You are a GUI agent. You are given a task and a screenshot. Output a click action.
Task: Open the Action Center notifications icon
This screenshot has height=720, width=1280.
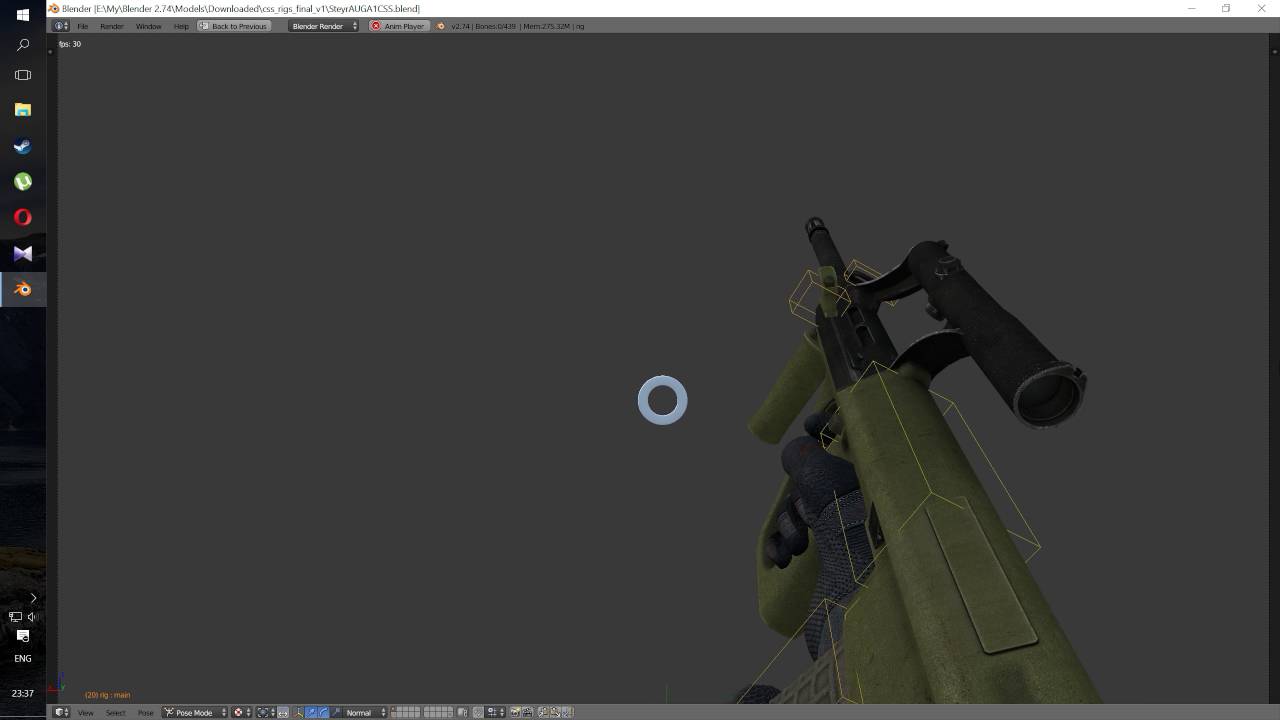click(23, 636)
